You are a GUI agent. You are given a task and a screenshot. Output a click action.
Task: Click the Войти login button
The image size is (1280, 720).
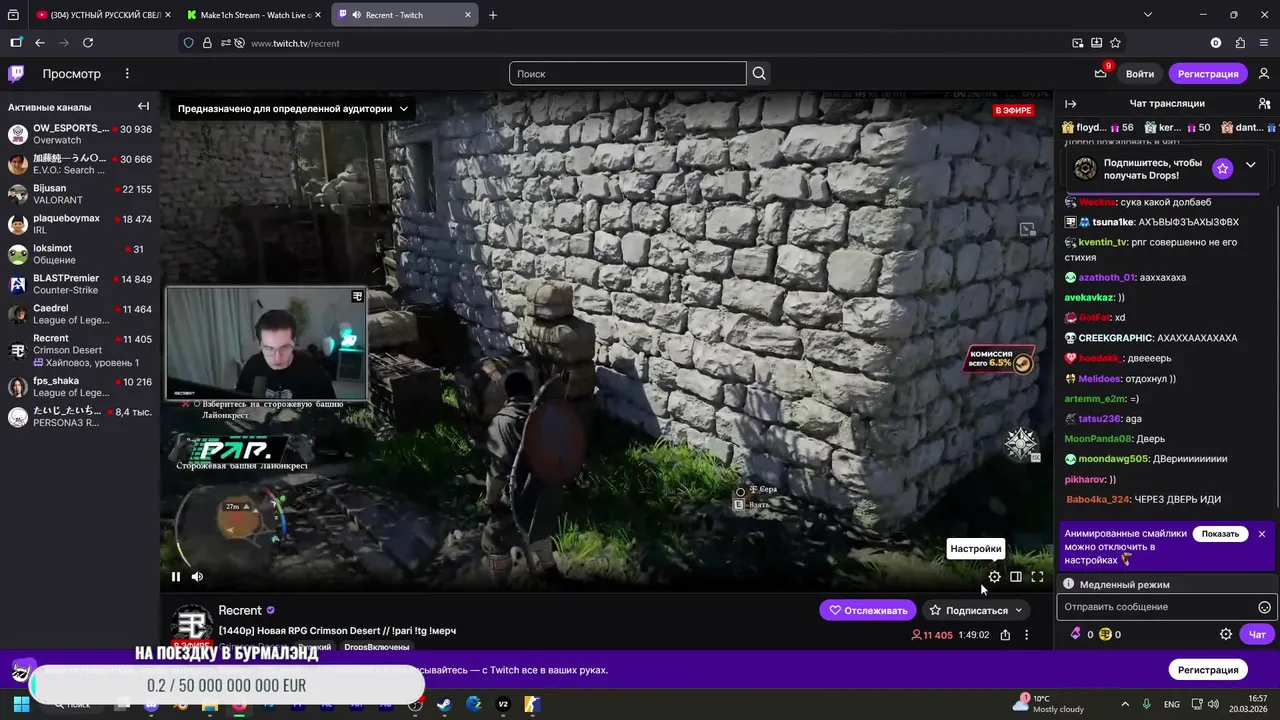pyautogui.click(x=1140, y=73)
